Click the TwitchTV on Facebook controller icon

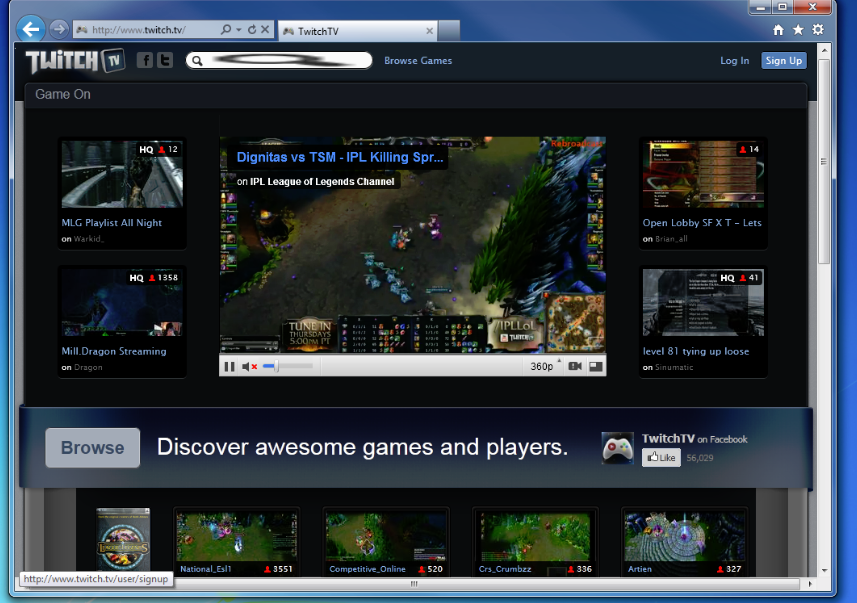(x=617, y=448)
